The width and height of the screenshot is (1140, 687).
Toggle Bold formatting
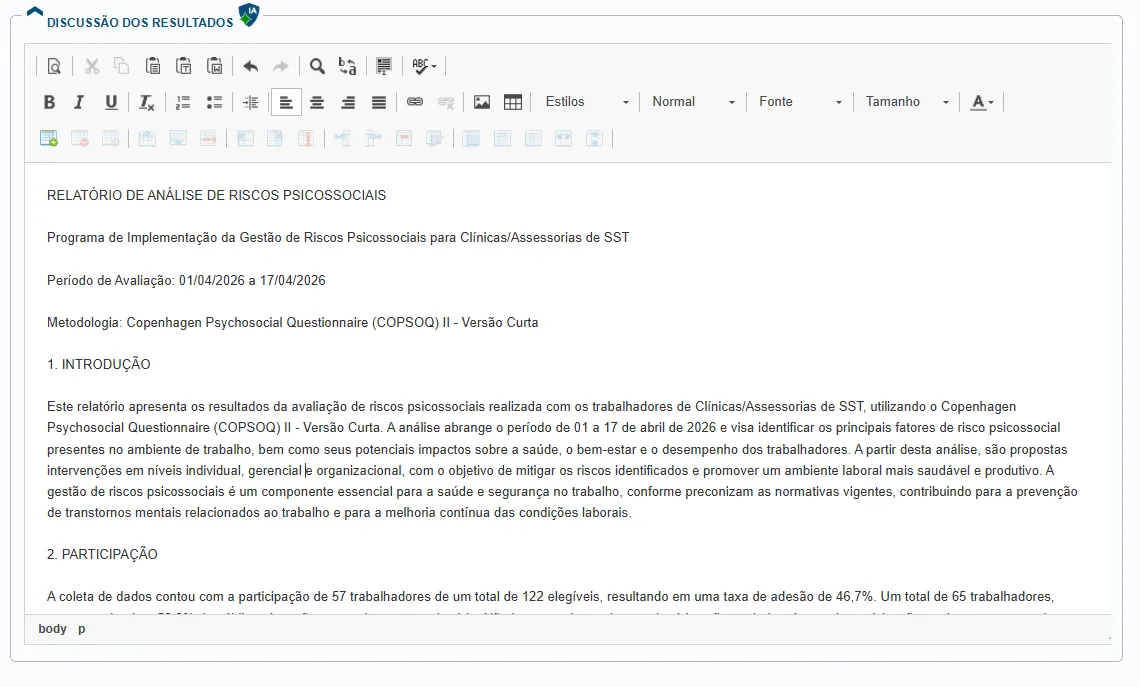point(49,103)
